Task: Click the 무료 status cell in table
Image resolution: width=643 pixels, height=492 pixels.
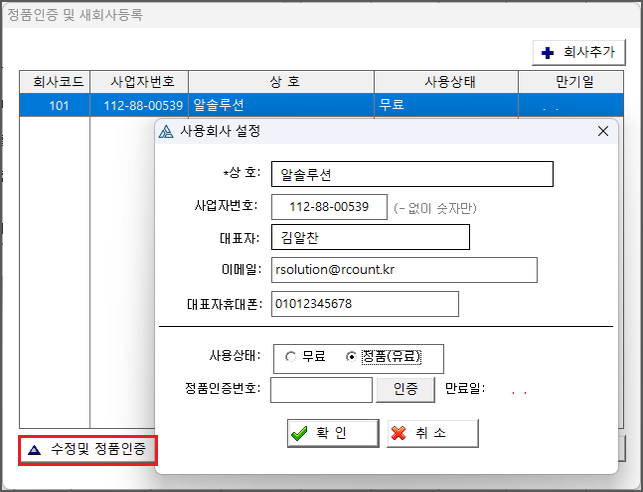Action: (447, 105)
